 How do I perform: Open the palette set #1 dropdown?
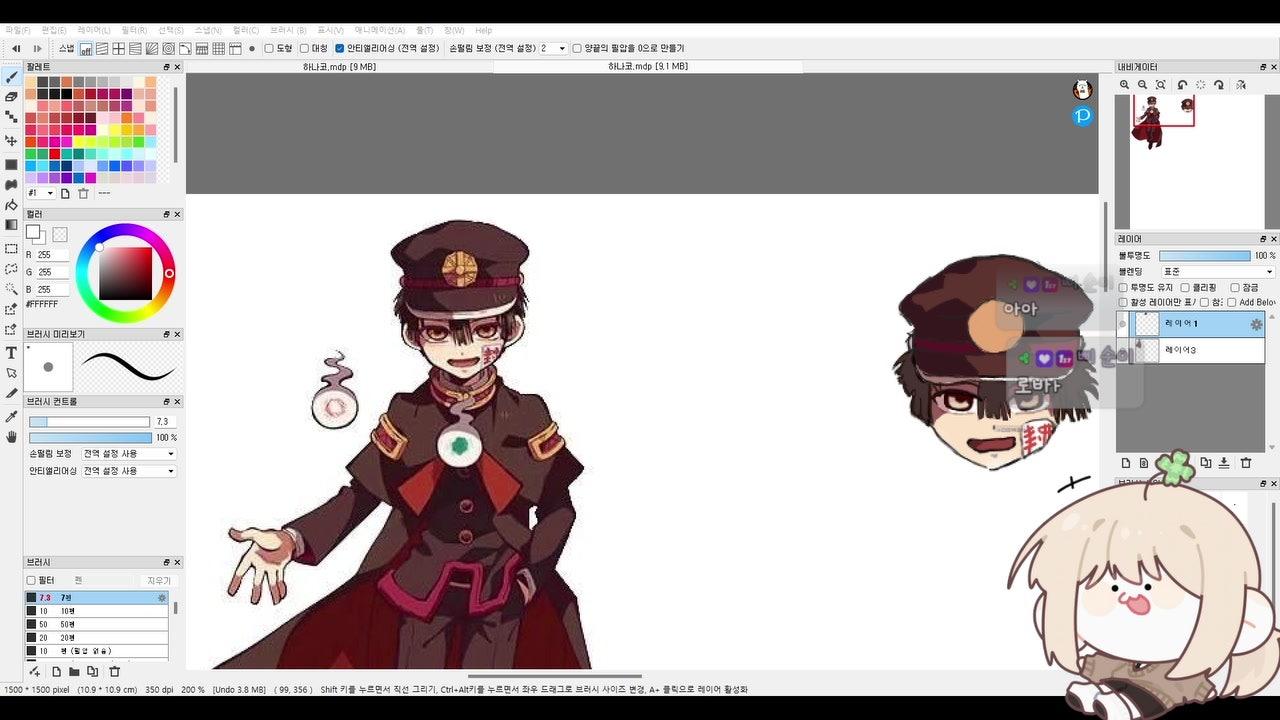(41, 193)
